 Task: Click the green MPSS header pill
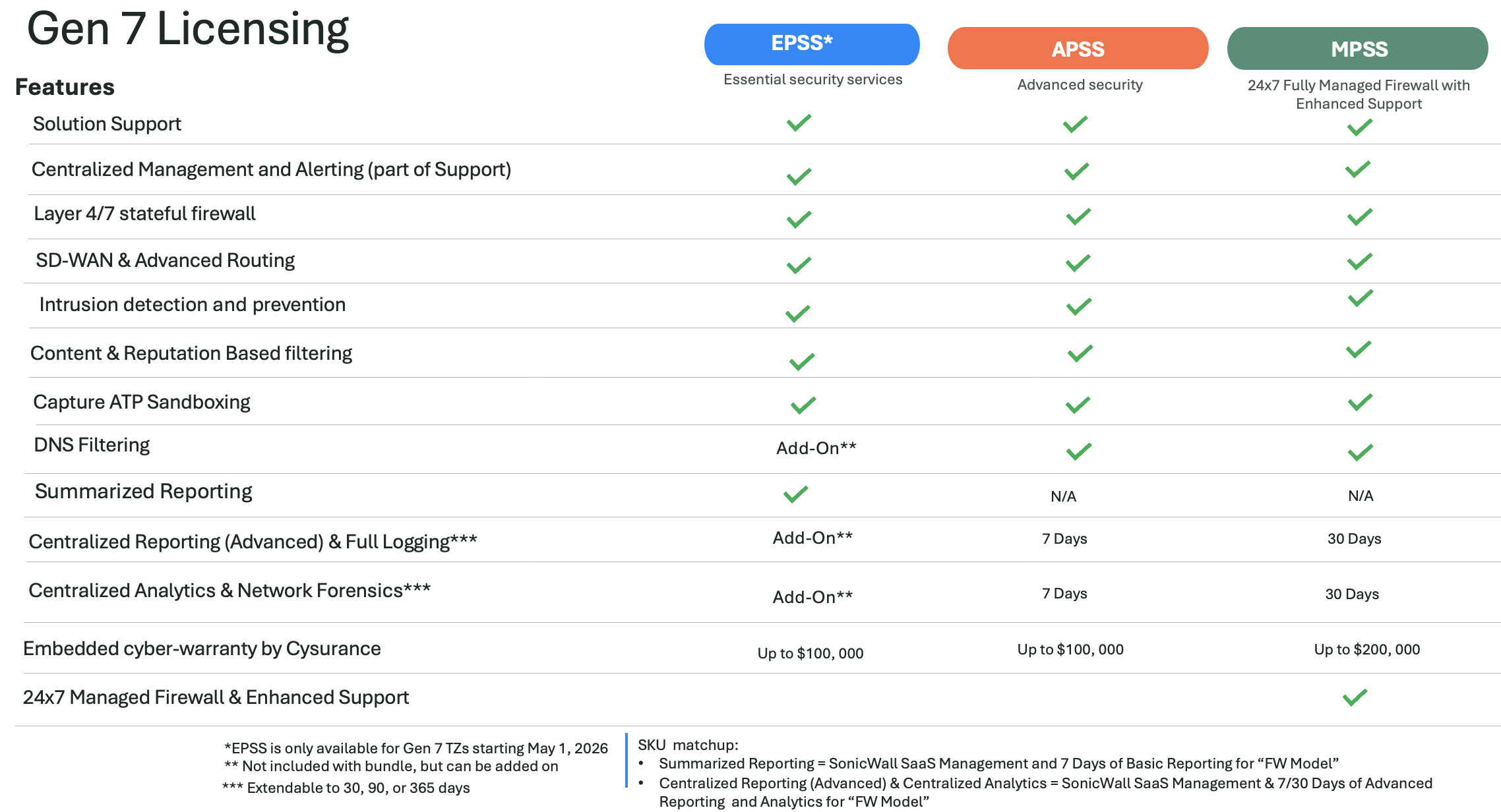pyautogui.click(x=1357, y=48)
